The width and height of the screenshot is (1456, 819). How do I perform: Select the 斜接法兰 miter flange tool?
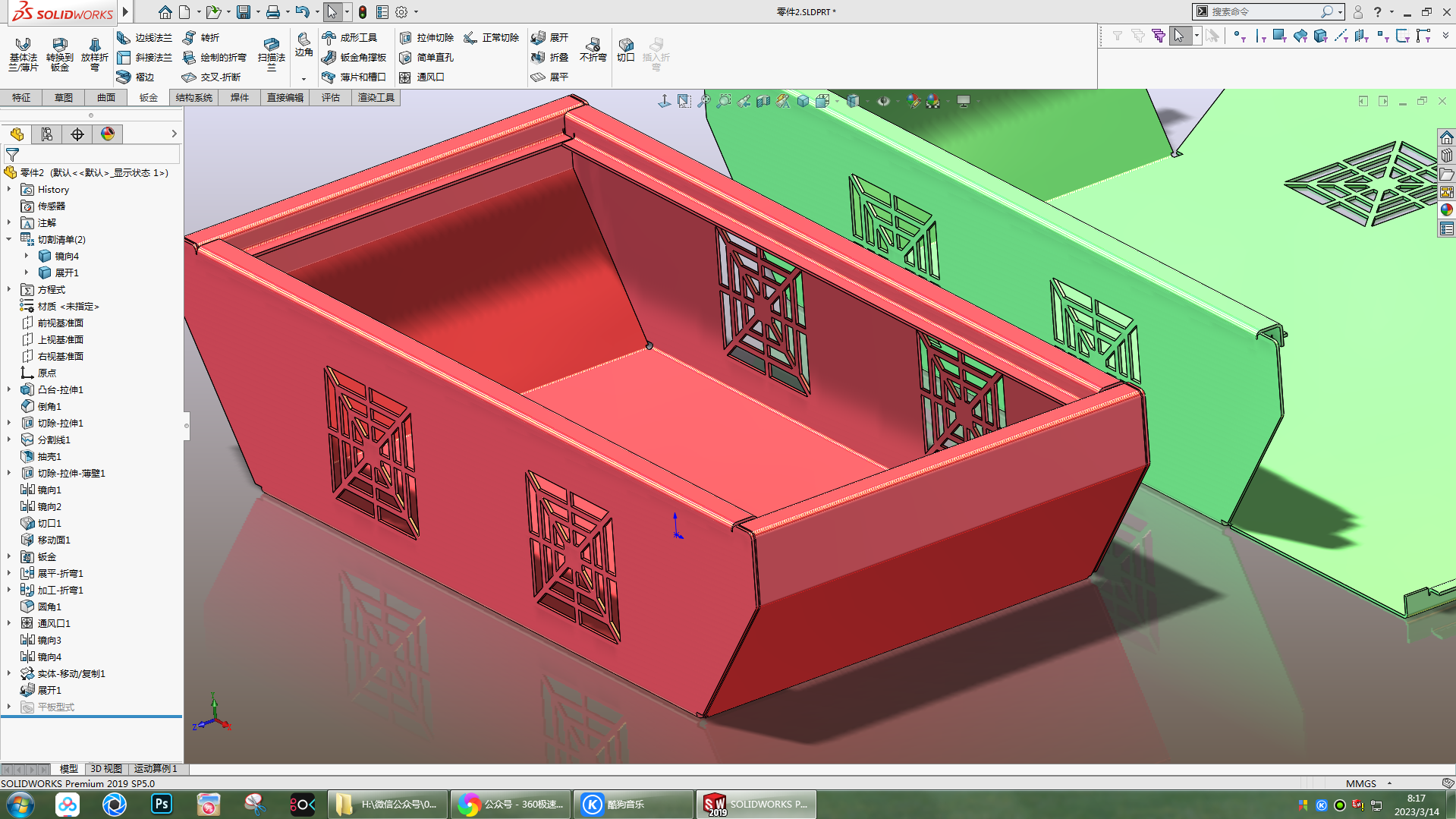[x=145, y=57]
